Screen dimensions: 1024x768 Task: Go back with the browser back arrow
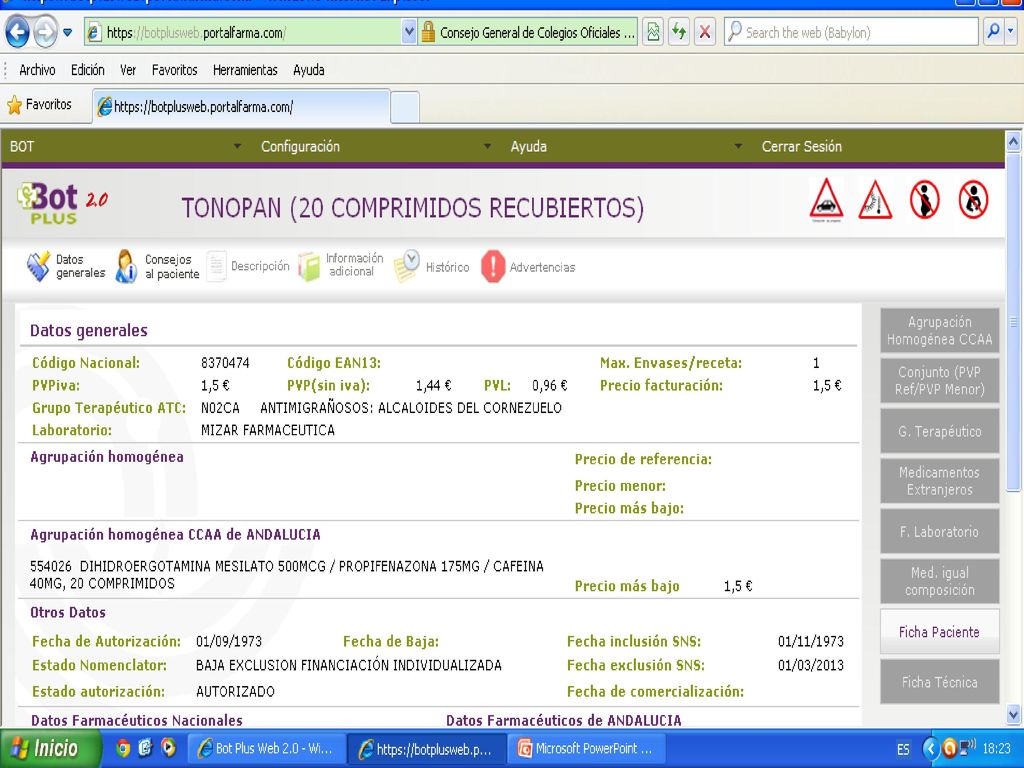tap(18, 32)
